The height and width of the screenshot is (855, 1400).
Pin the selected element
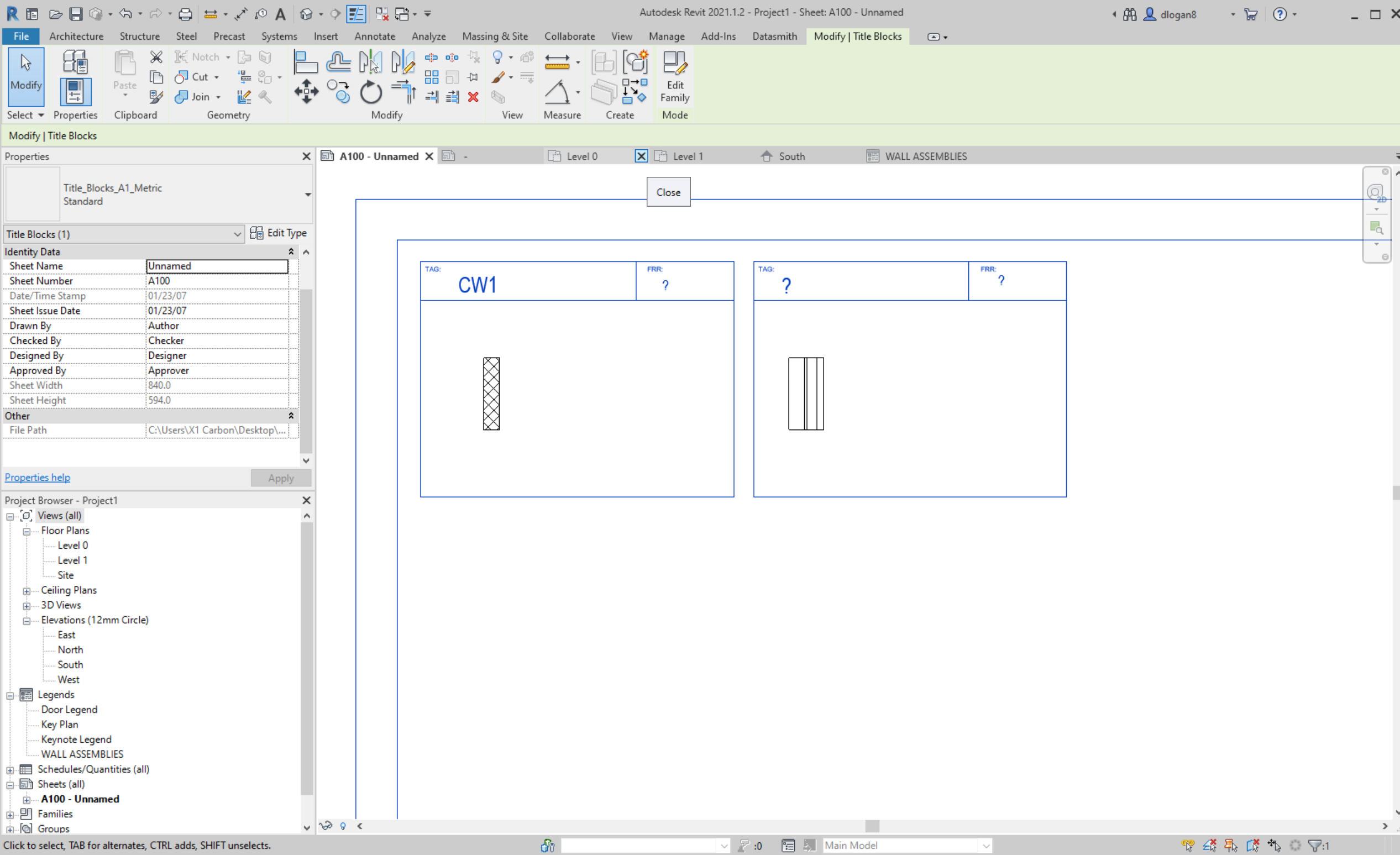click(x=473, y=77)
